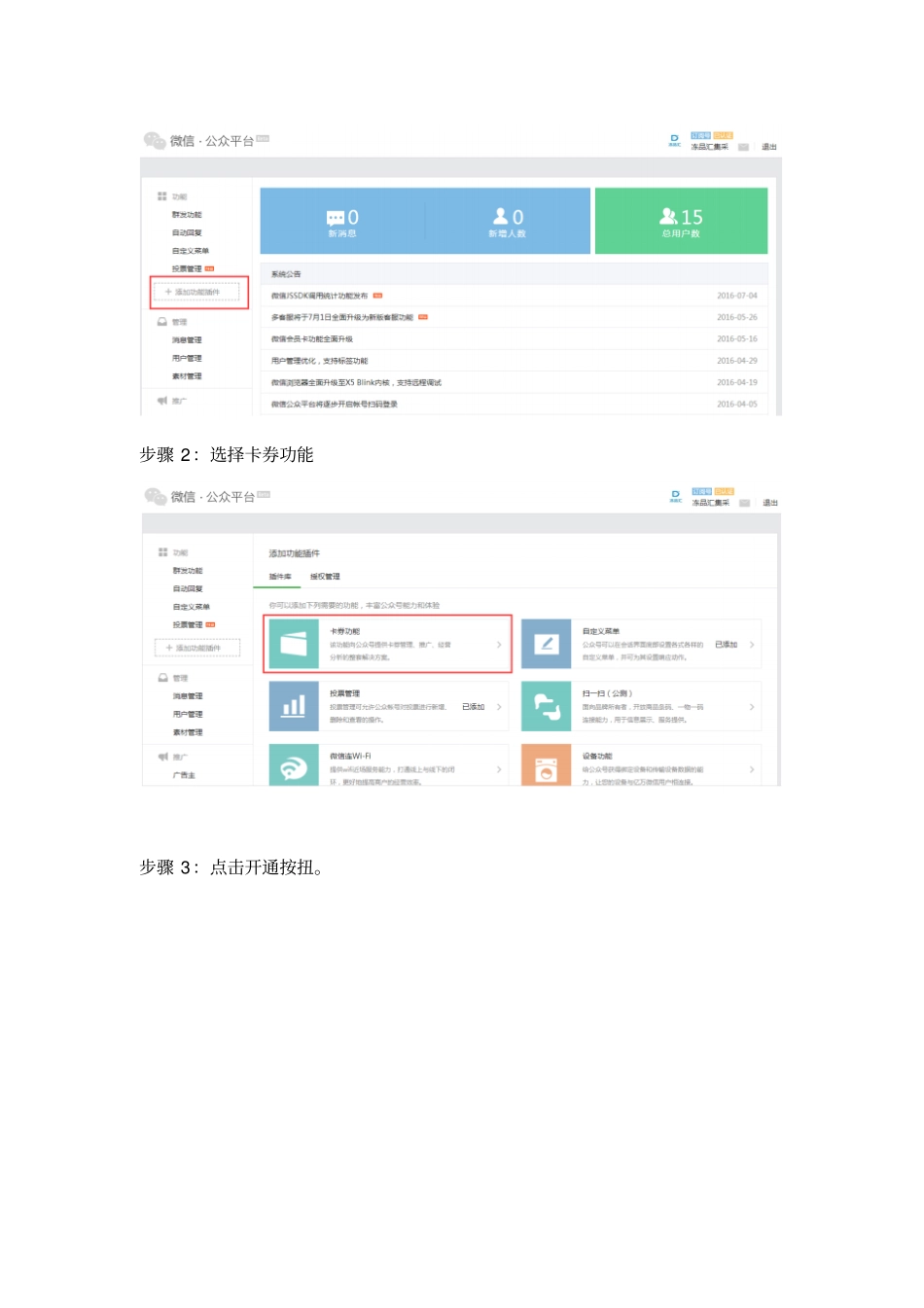Expand the 投票管理 card chevron

pos(499,707)
